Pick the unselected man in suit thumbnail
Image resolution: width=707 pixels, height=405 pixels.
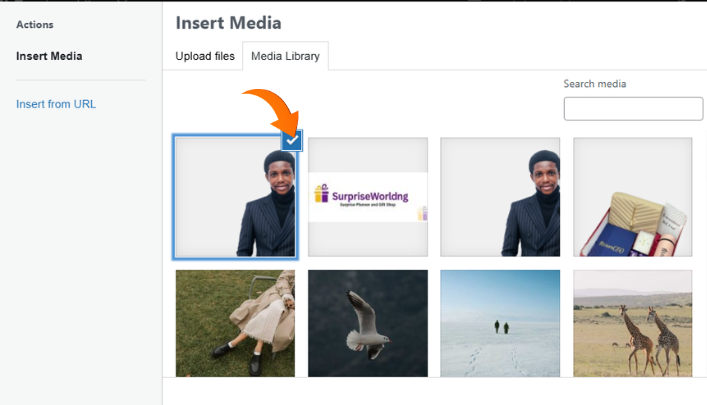(500, 198)
